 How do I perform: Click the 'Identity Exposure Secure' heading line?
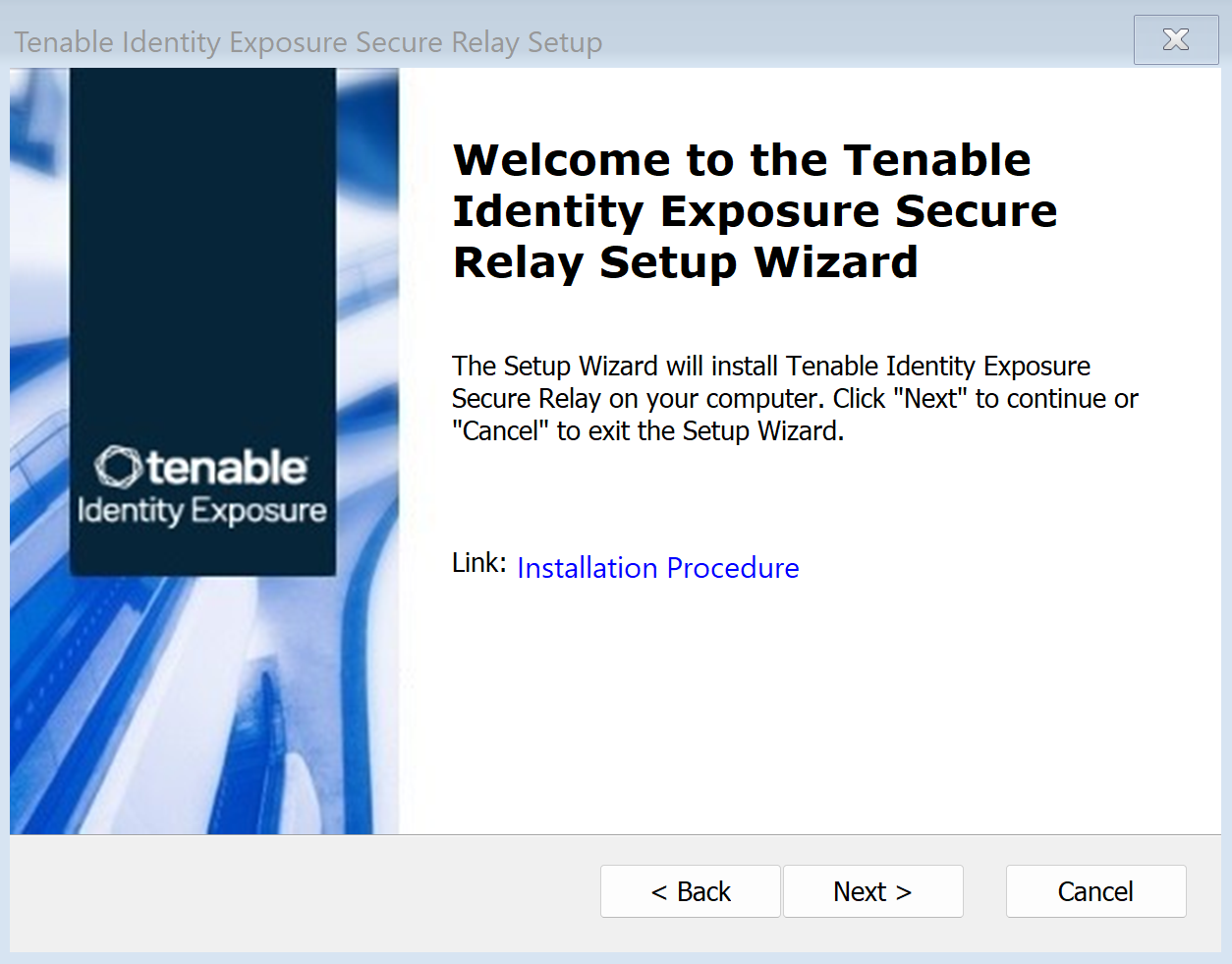point(754,211)
